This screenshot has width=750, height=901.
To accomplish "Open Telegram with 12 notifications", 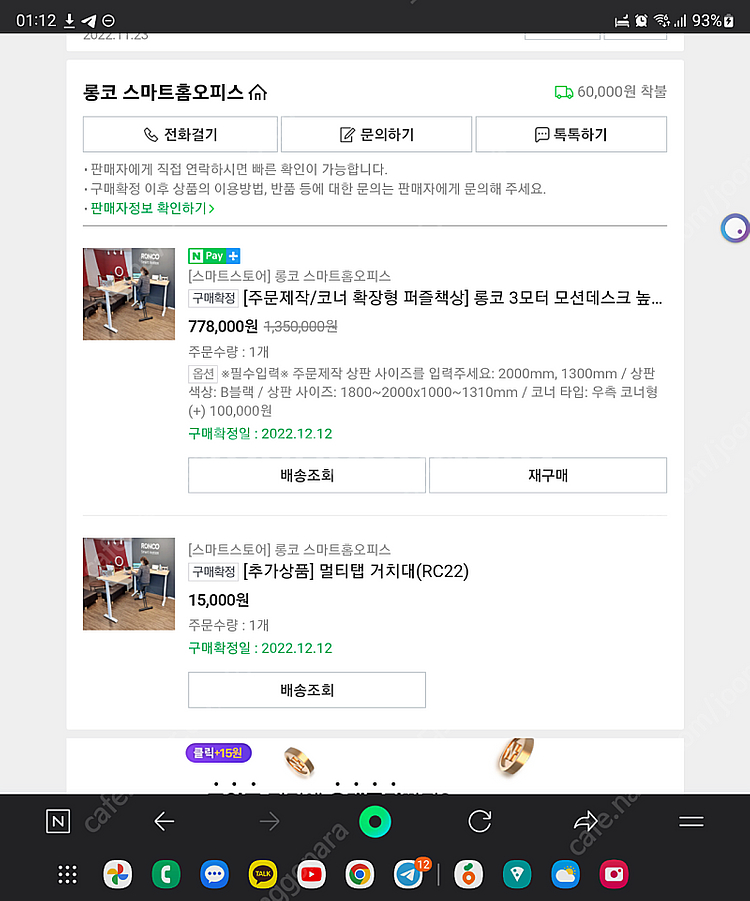I will 409,874.
